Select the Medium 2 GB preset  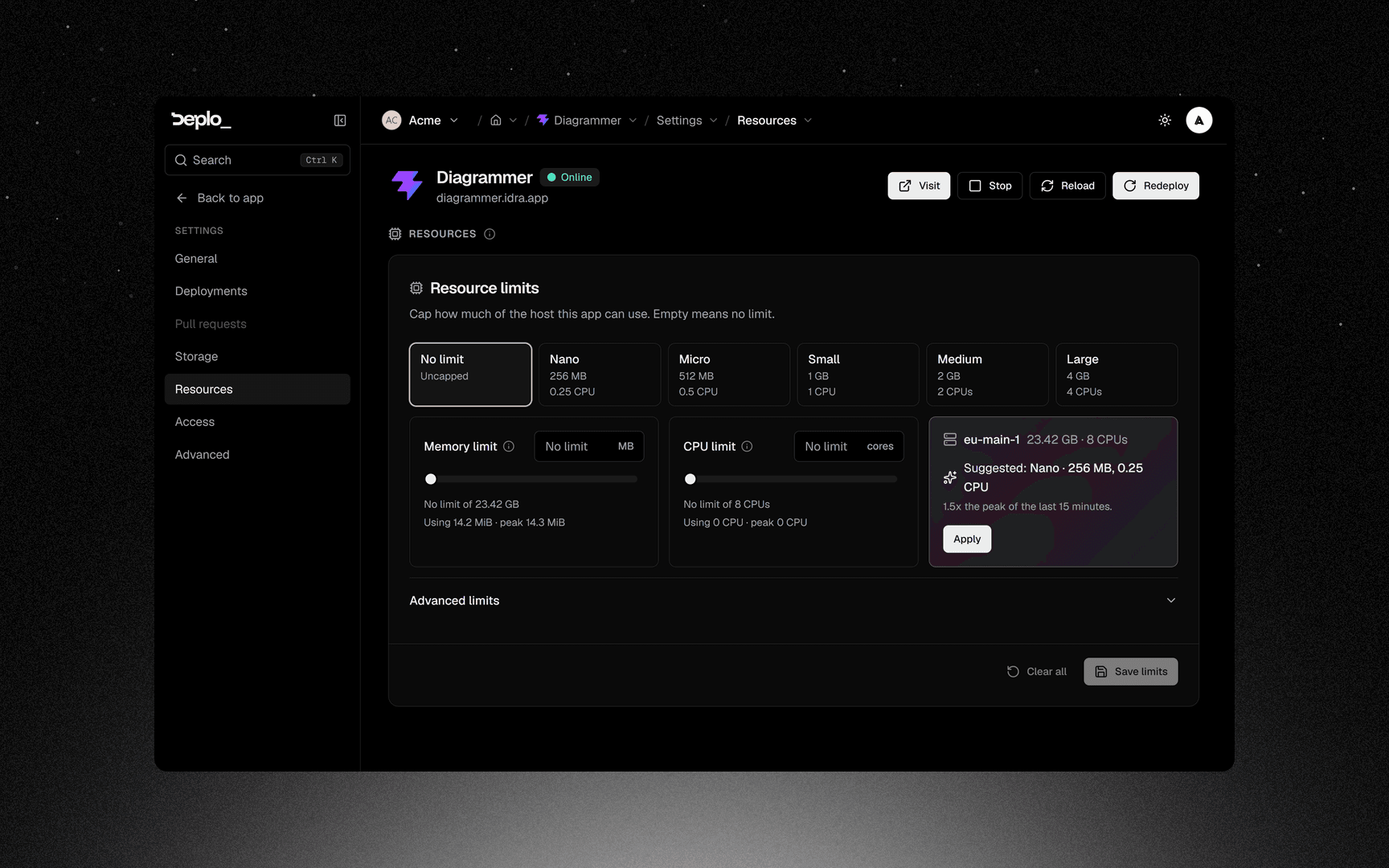click(987, 375)
